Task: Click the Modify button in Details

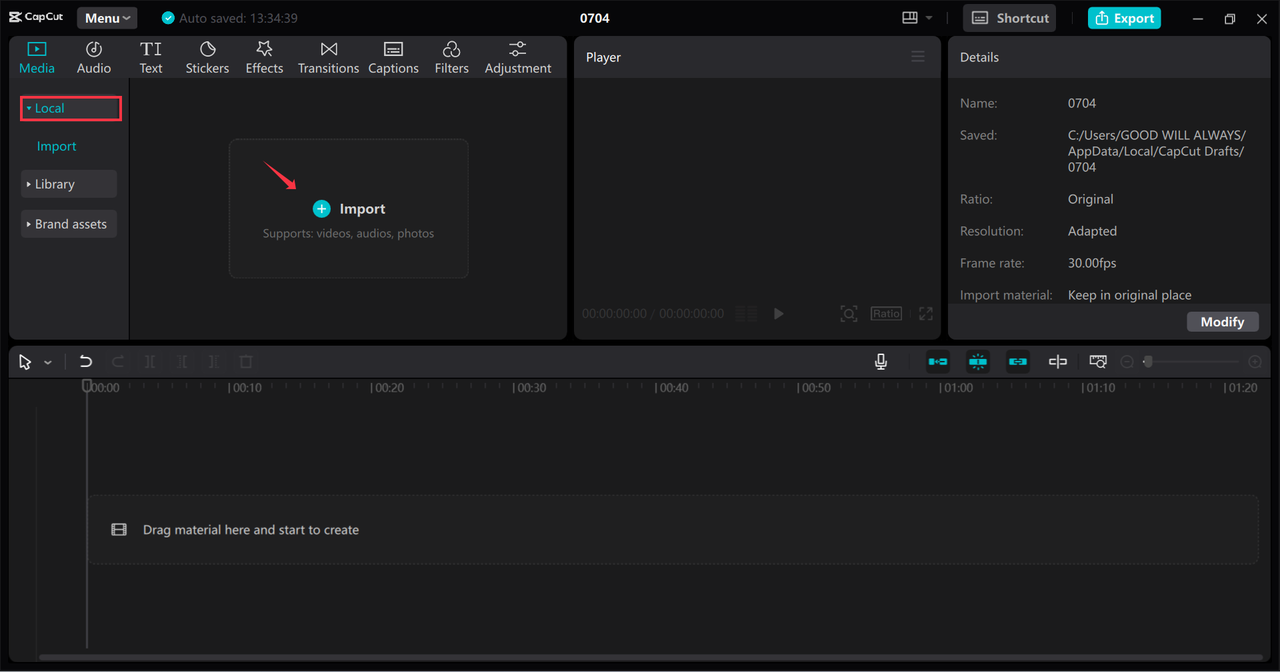Action: tap(1222, 321)
